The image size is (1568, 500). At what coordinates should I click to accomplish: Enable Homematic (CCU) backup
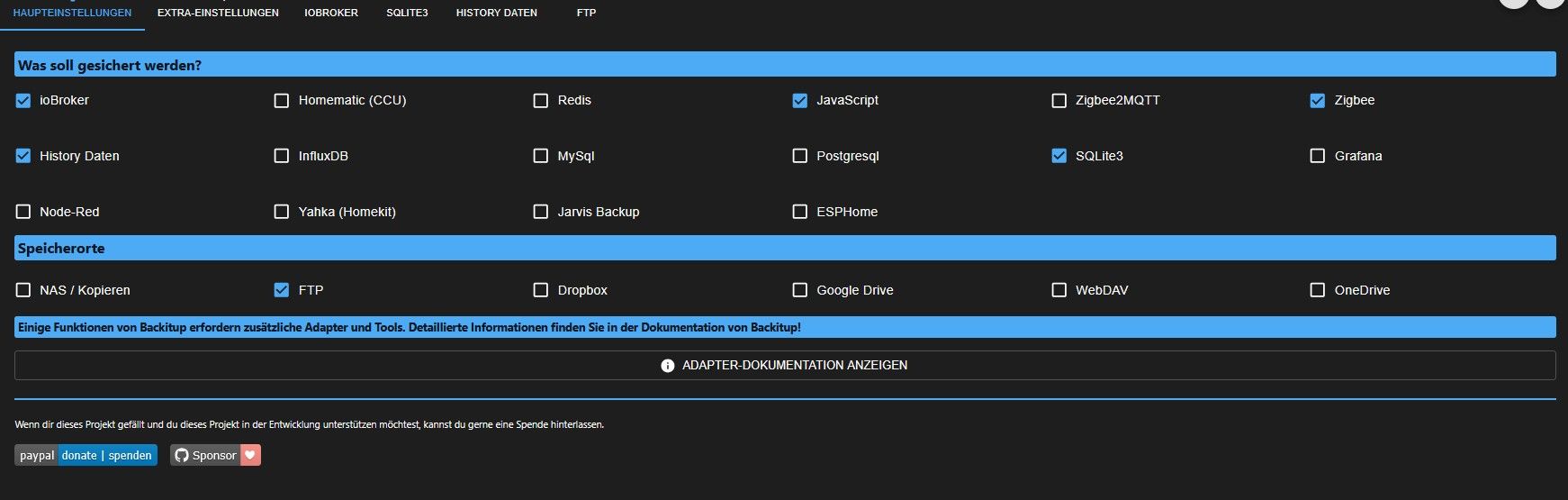(x=282, y=101)
